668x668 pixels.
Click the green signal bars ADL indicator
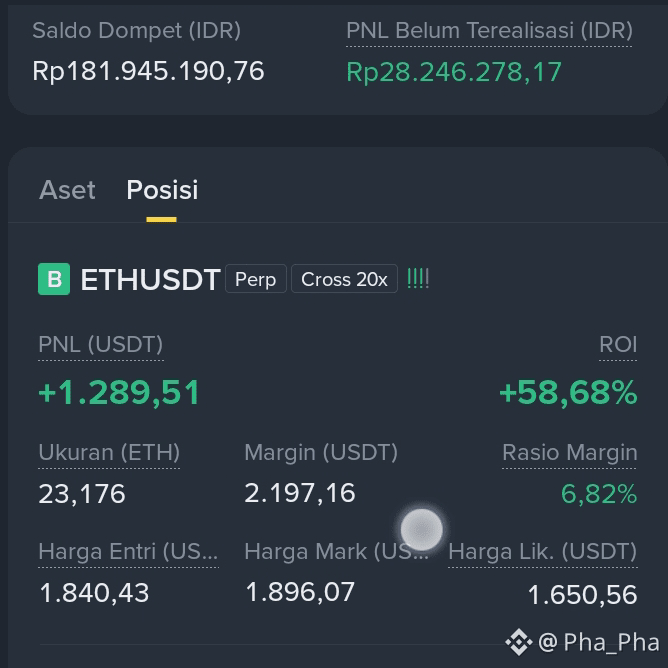[418, 279]
